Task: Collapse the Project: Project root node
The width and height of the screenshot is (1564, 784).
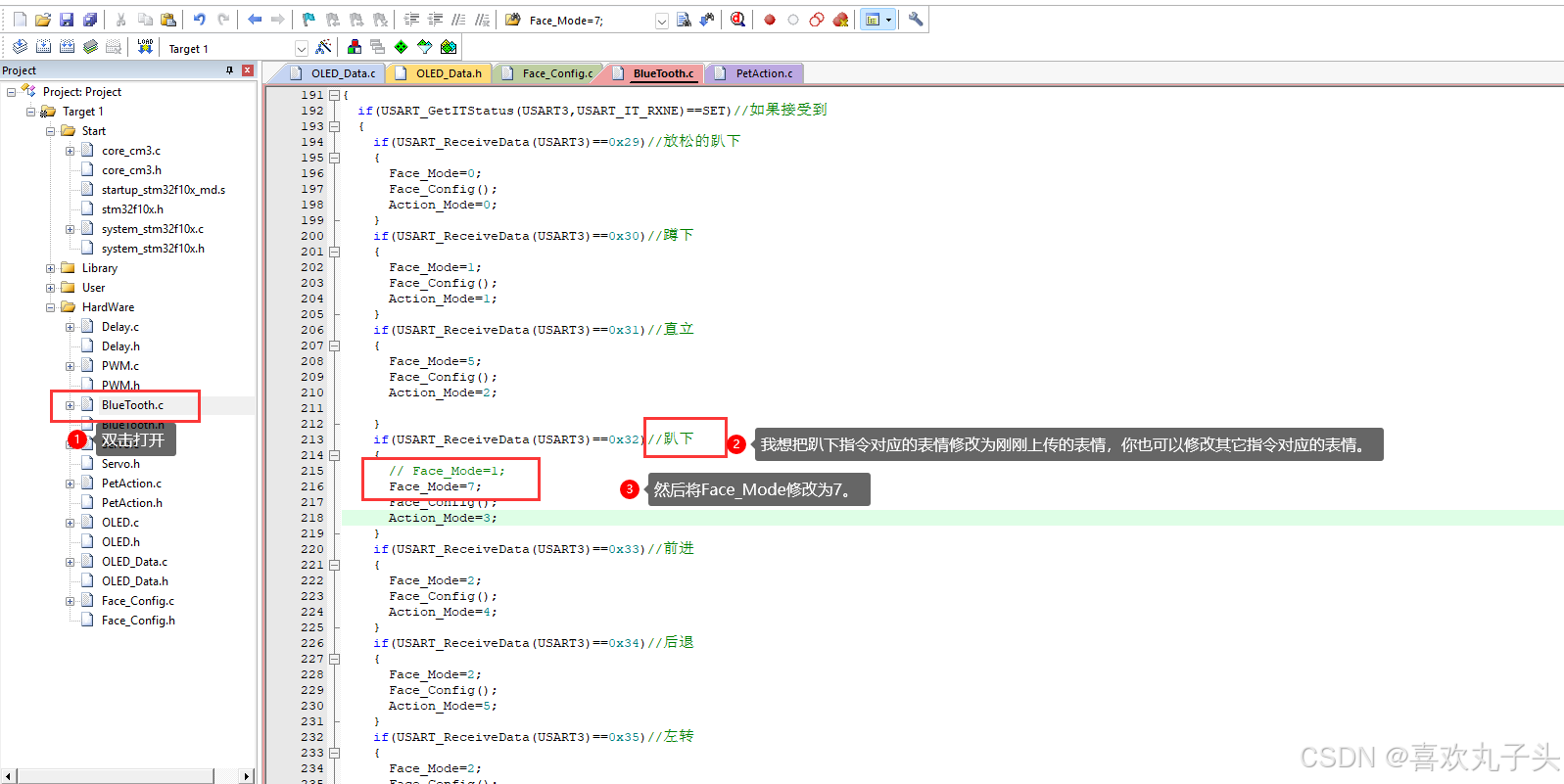Action: [11, 92]
